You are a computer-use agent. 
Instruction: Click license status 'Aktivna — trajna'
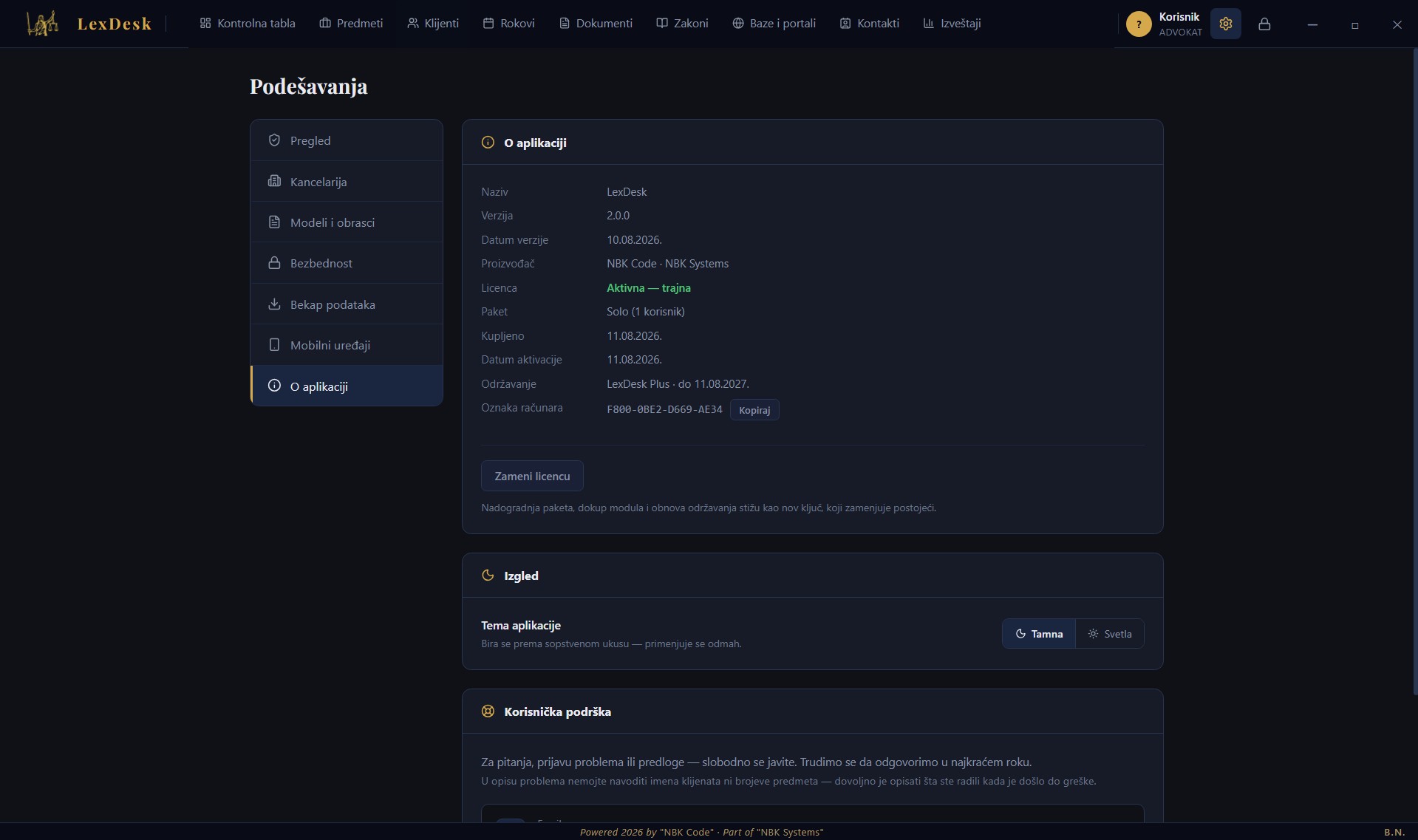(649, 288)
